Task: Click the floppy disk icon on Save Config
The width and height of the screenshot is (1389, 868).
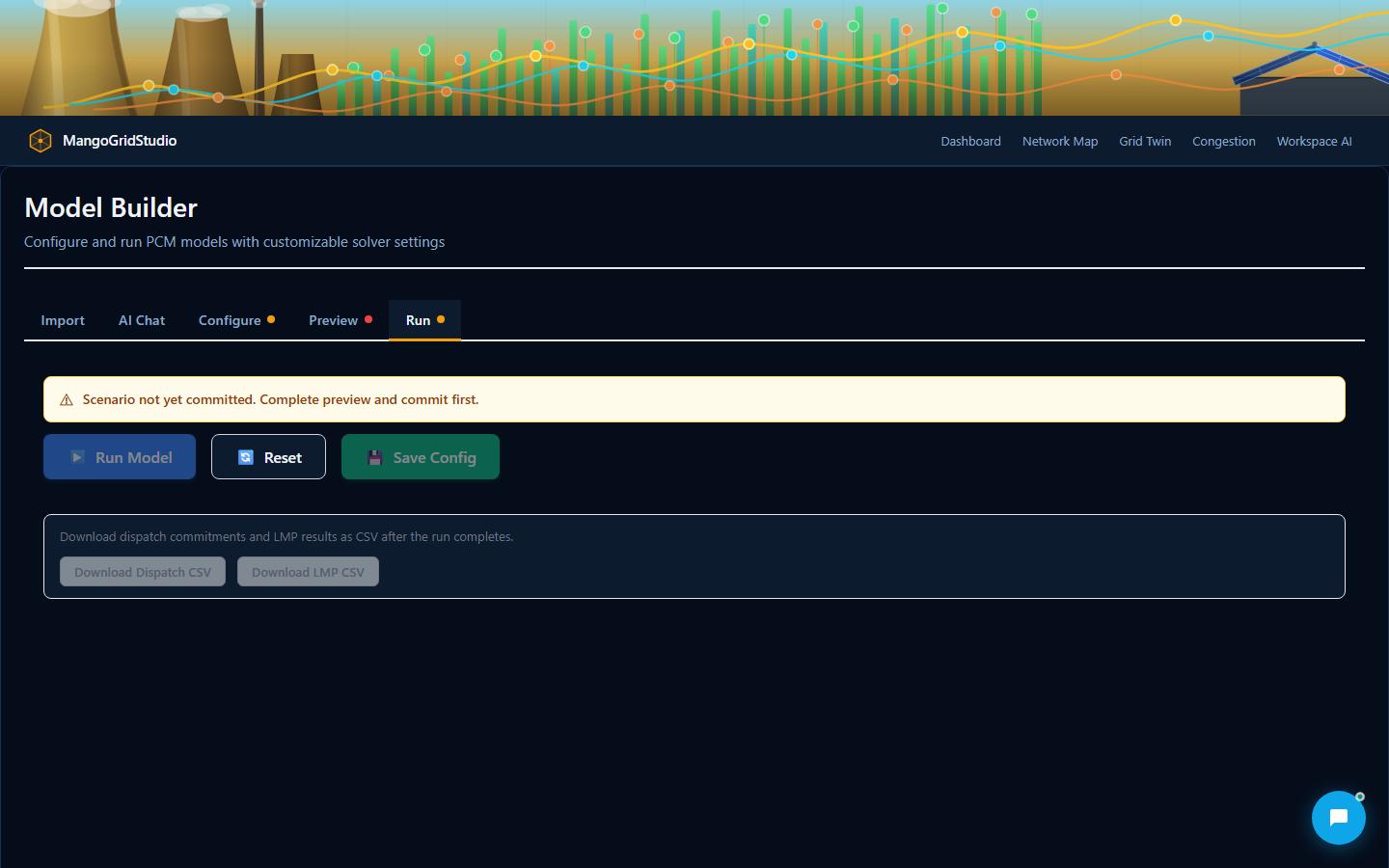Action: (375, 457)
